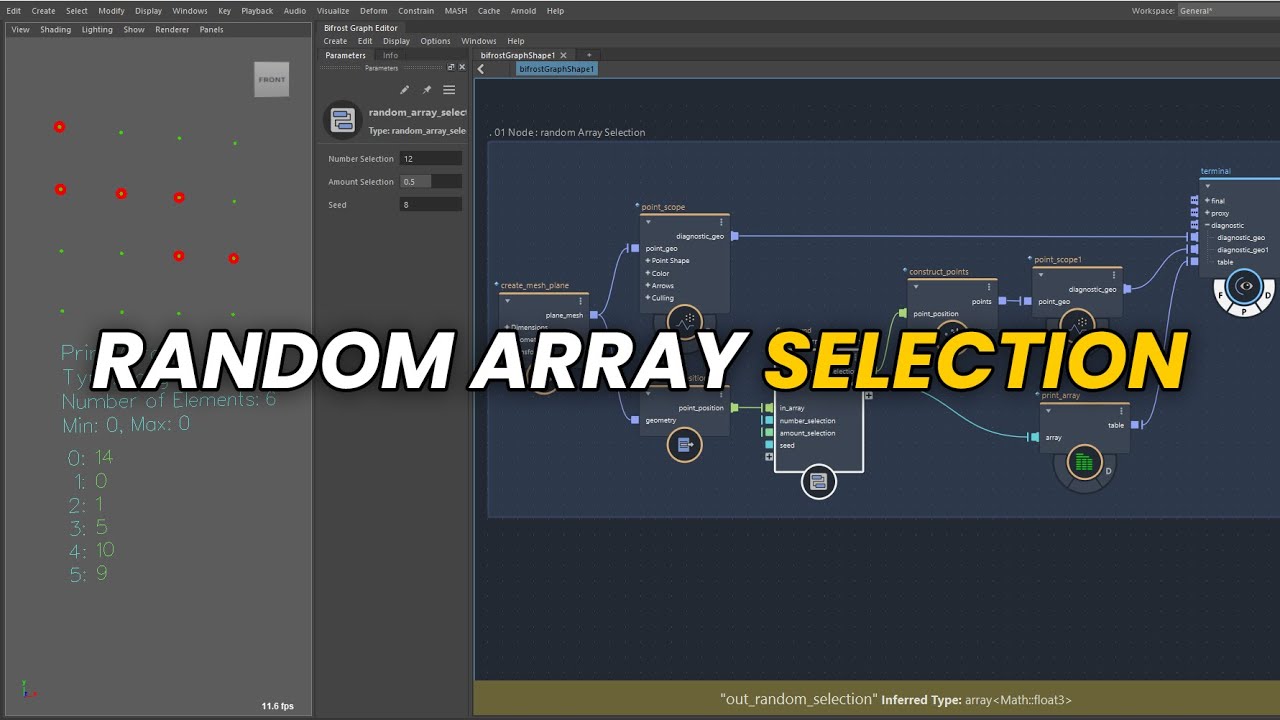1280x720 pixels.
Task: Close the bifrostGraphShape1 tab
Action: click(564, 55)
